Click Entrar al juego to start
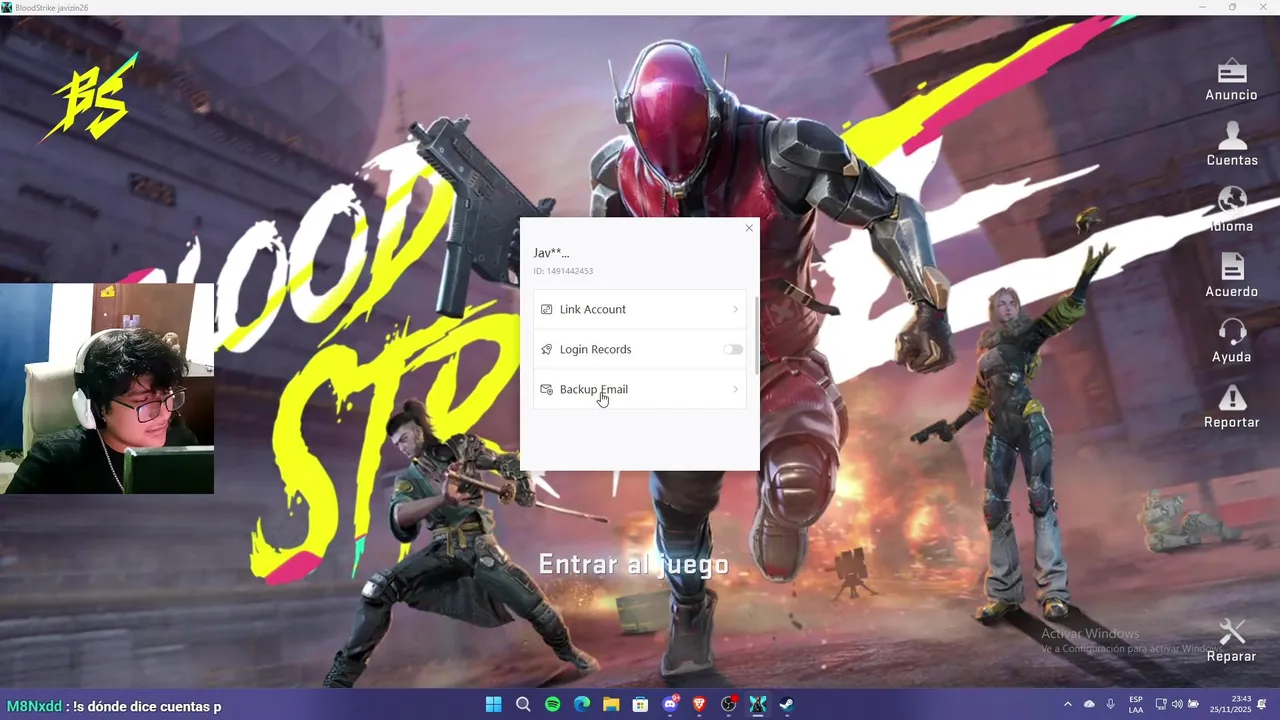1280x720 pixels. 634,565
